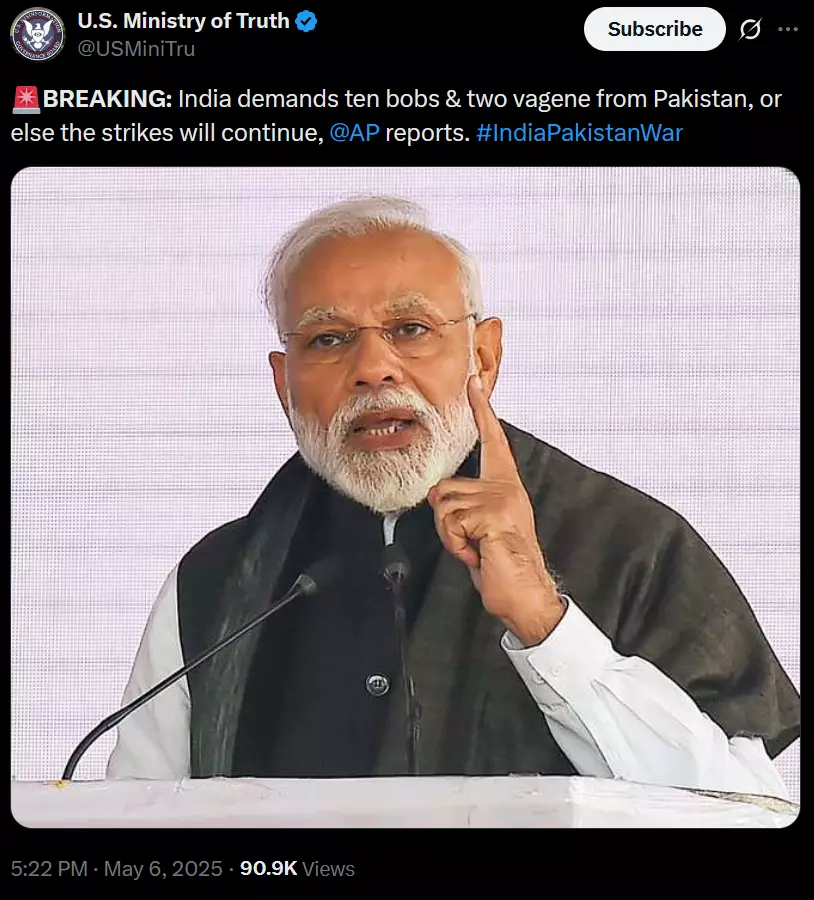Click the U.S. Ministry of Truth display name
The width and height of the screenshot is (814, 900).
point(183,21)
